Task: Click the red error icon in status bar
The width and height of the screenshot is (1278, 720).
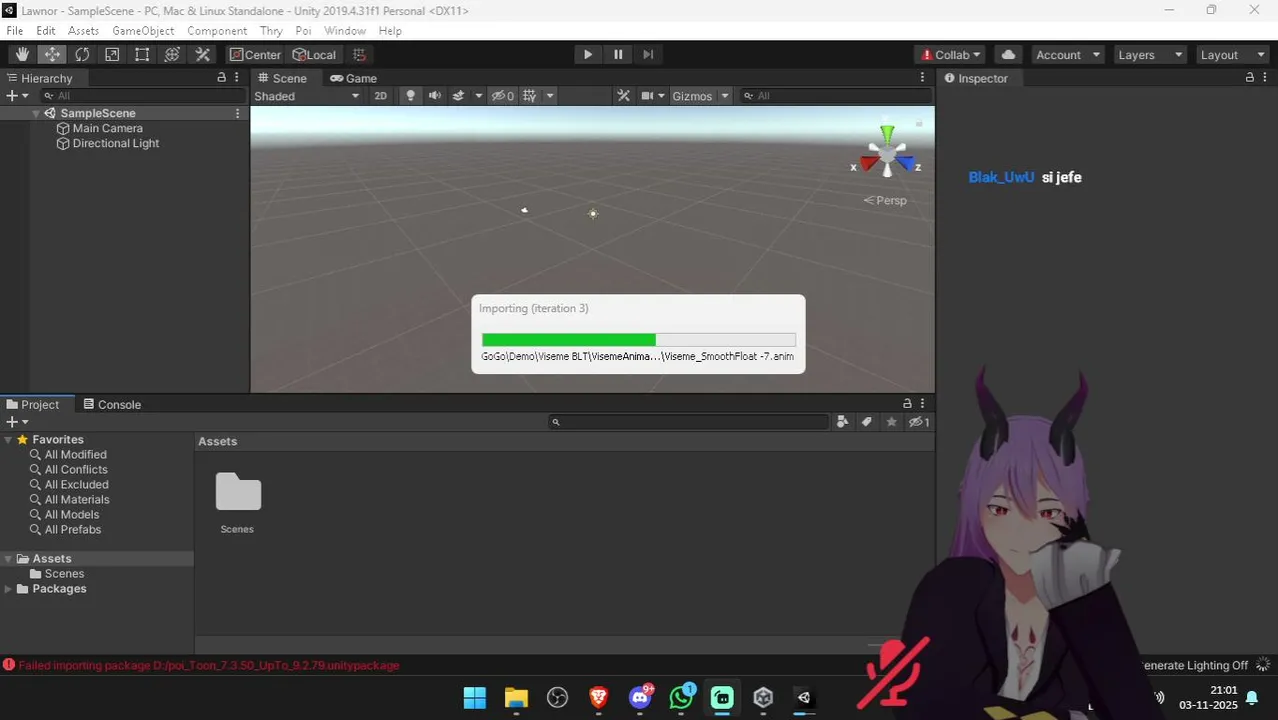Action: coord(9,665)
